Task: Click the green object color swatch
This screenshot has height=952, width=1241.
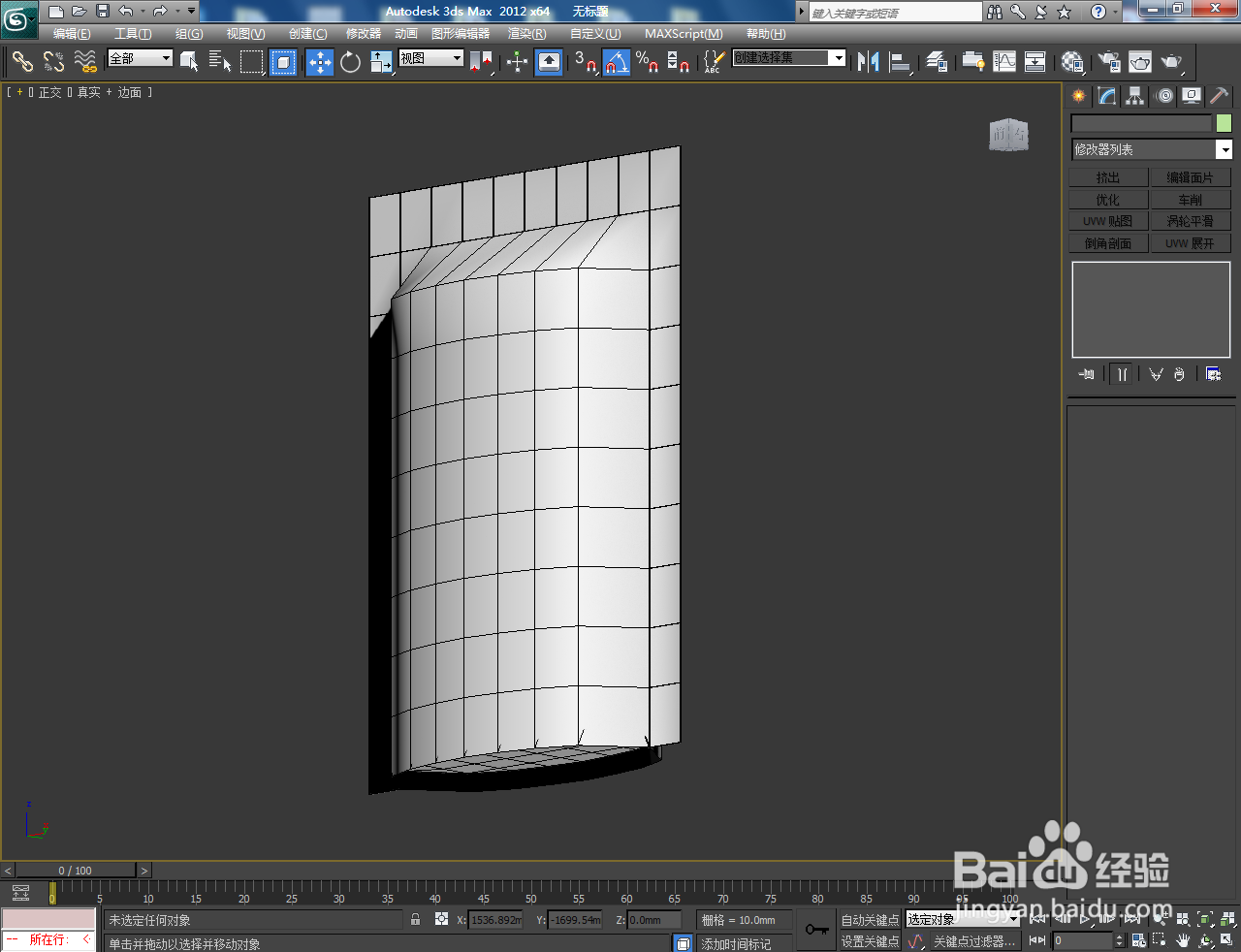Action: (1224, 123)
